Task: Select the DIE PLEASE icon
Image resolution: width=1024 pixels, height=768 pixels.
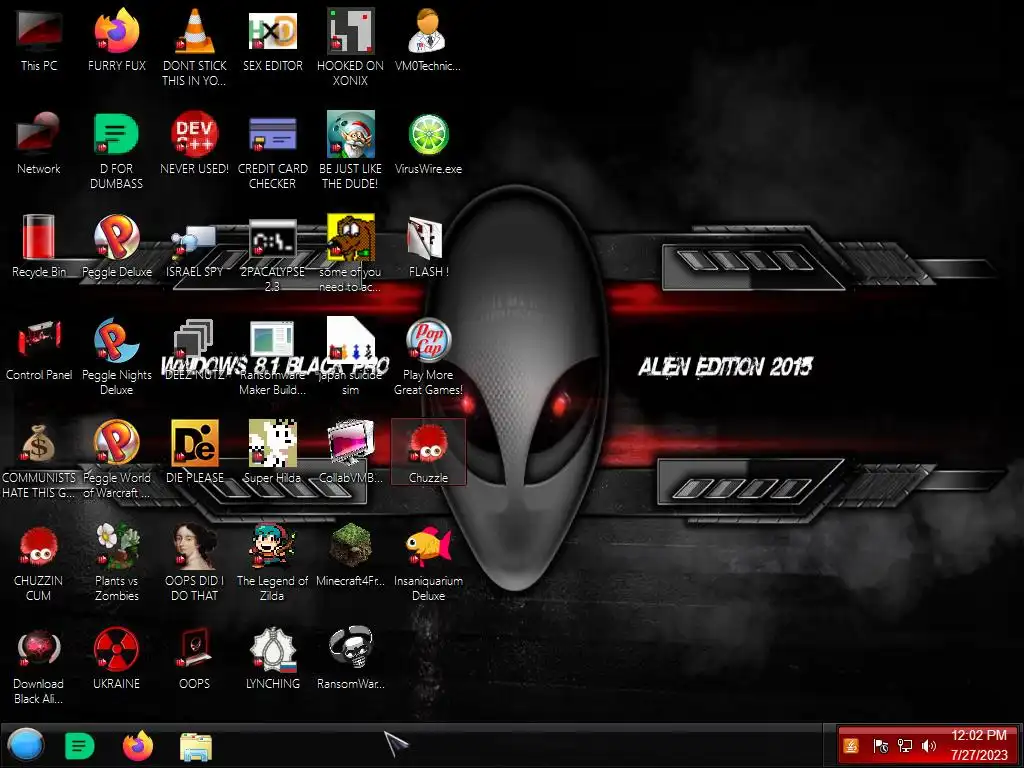Action: [x=195, y=452]
